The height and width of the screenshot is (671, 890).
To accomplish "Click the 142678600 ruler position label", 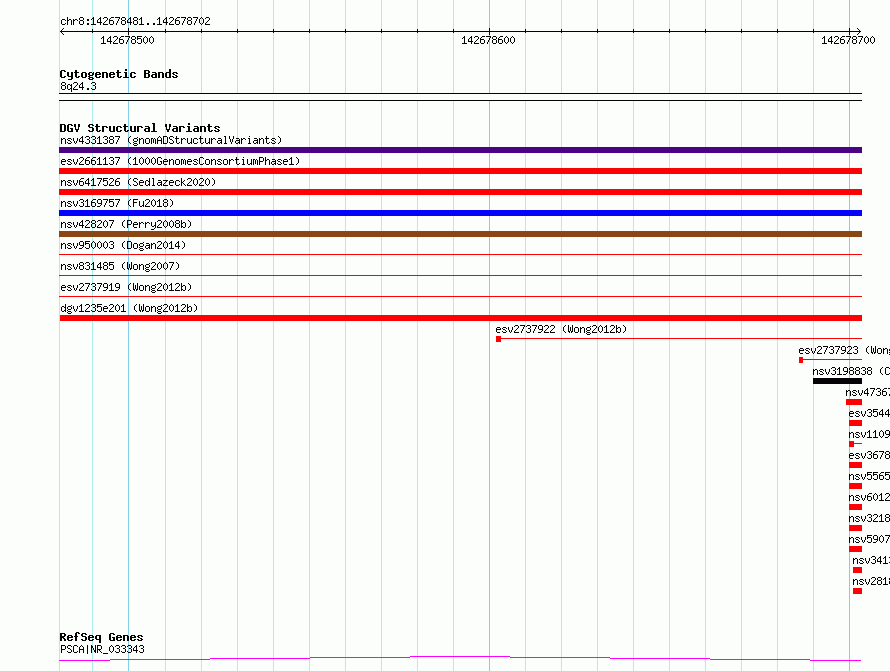I will click(488, 40).
